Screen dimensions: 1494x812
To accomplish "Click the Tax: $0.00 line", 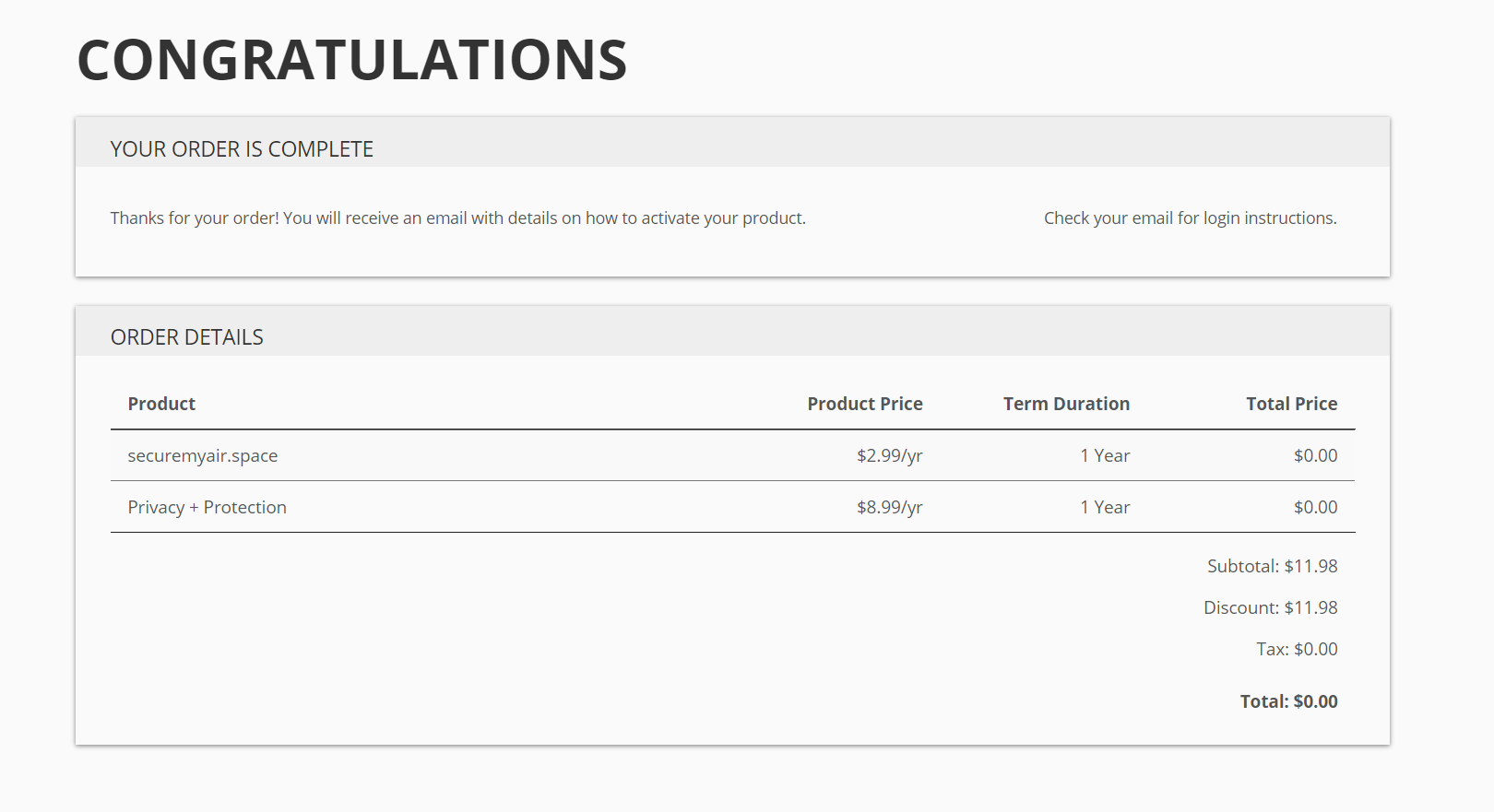I will 1297,649.
